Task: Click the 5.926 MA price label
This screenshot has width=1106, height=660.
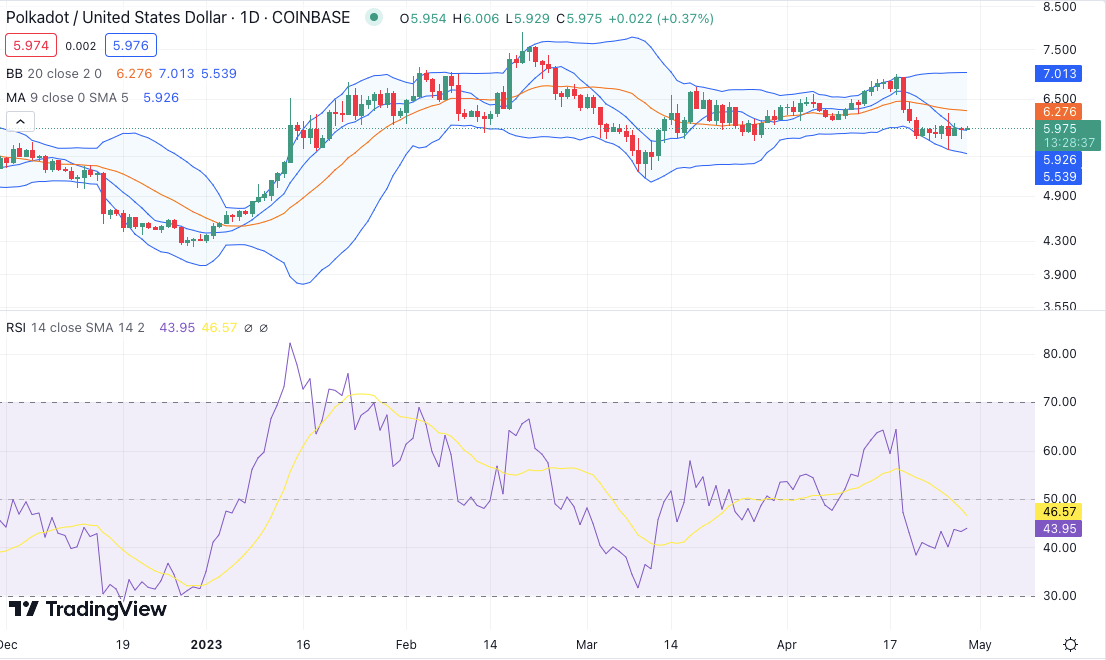Action: click(1058, 159)
